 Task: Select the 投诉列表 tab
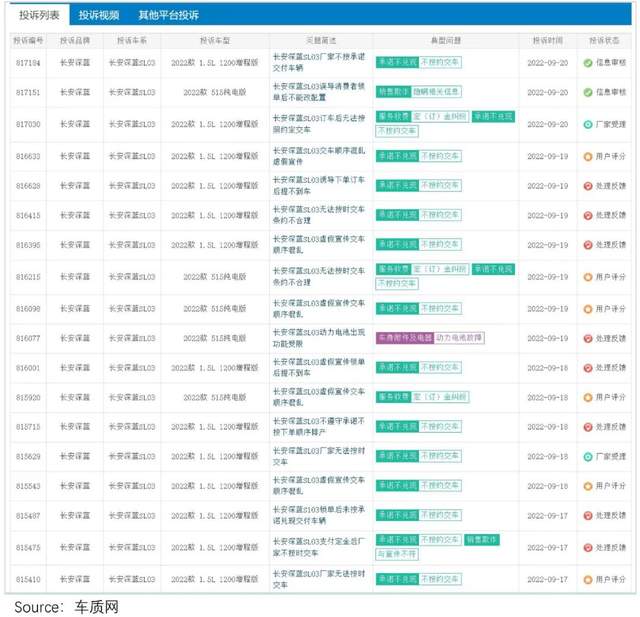pos(39,15)
